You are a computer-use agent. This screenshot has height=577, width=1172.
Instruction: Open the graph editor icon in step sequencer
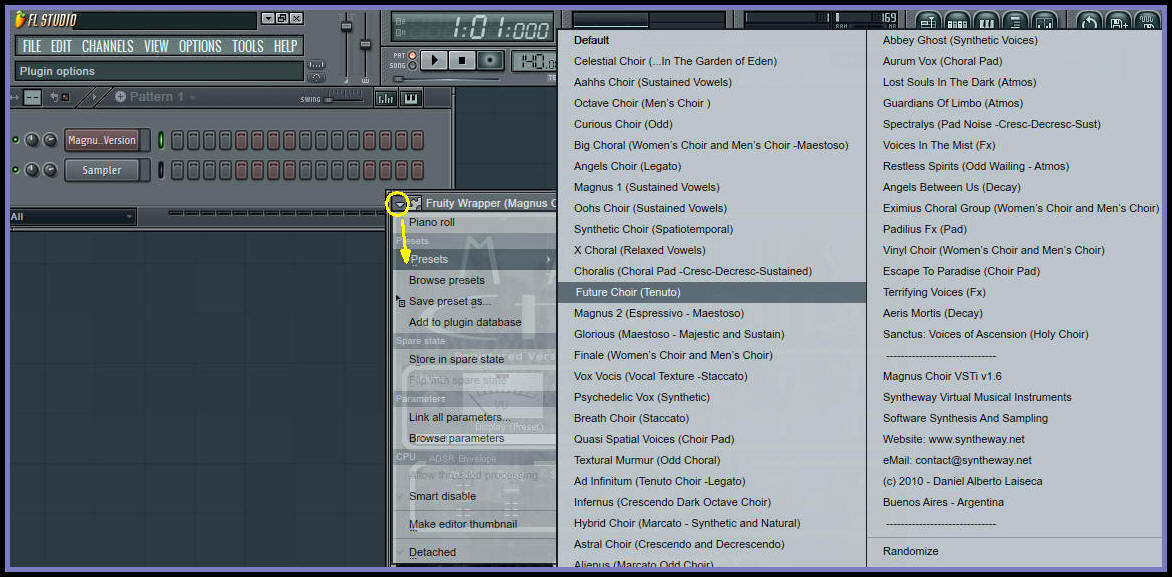(x=386, y=98)
